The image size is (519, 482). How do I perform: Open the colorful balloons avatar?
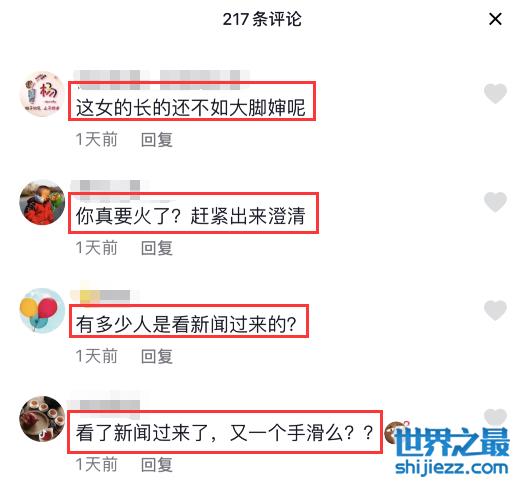pos(42,311)
